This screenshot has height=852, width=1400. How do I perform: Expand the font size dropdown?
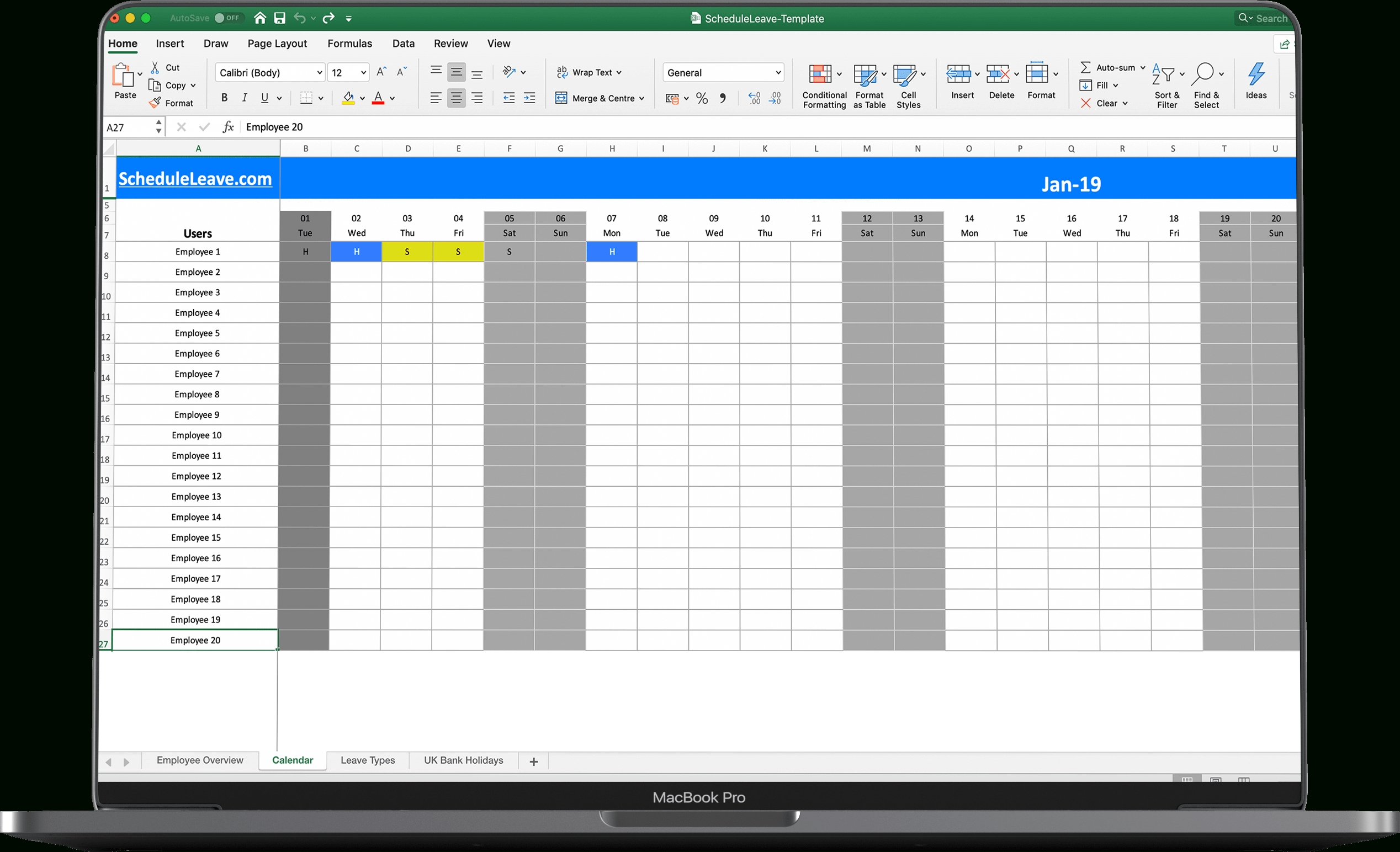[363, 72]
